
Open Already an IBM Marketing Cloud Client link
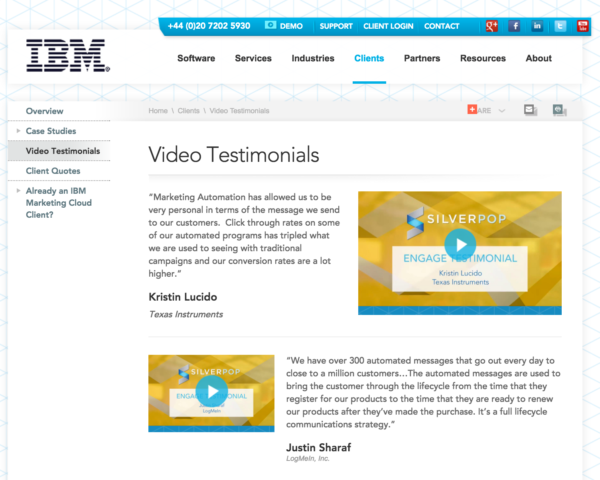pyautogui.click(x=59, y=202)
